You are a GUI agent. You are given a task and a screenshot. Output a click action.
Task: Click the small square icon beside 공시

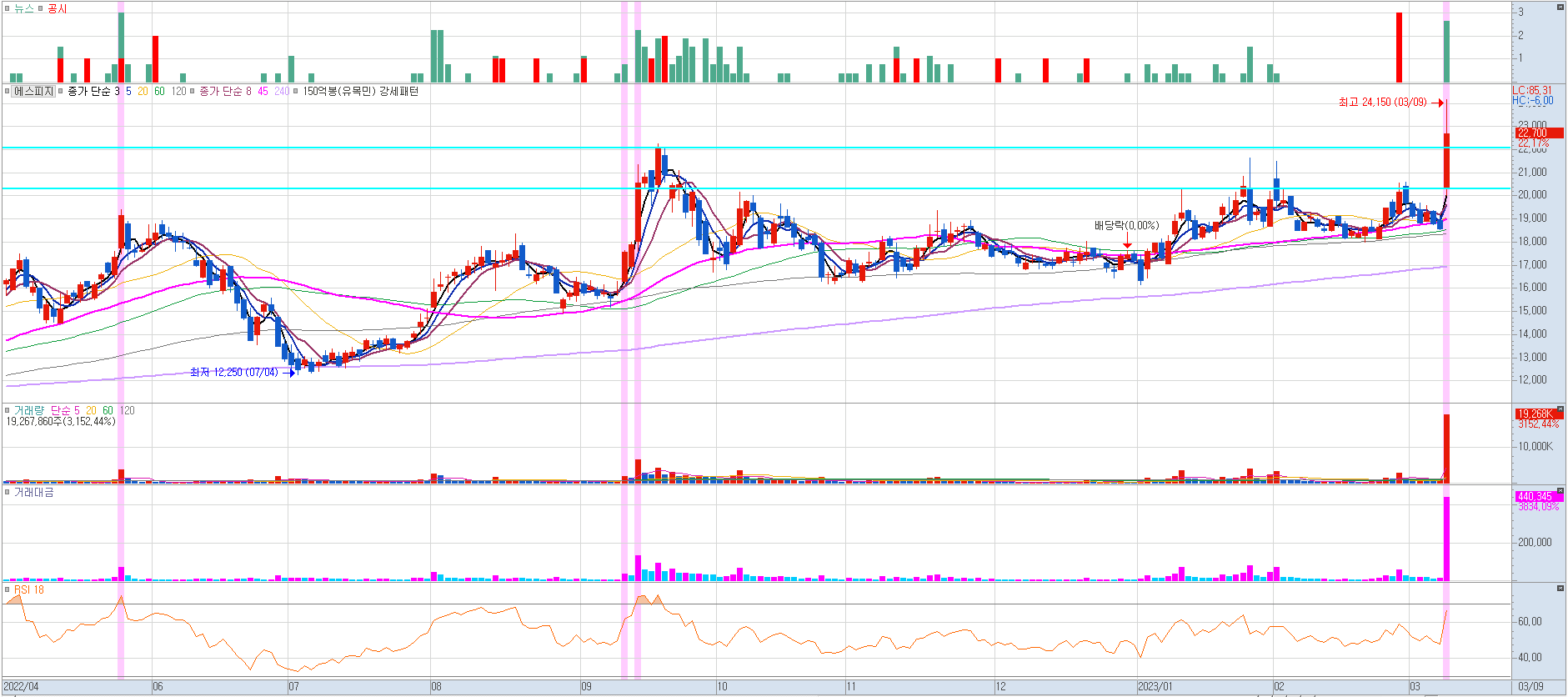41,8
